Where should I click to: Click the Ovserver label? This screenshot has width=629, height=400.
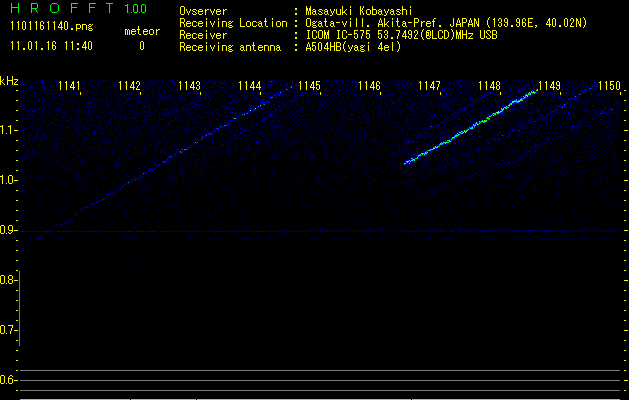pos(203,11)
